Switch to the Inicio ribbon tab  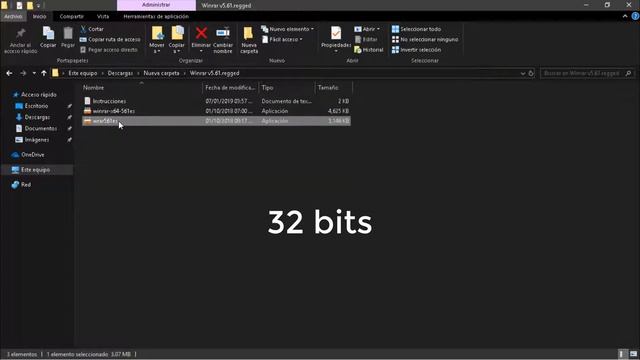click(40, 16)
